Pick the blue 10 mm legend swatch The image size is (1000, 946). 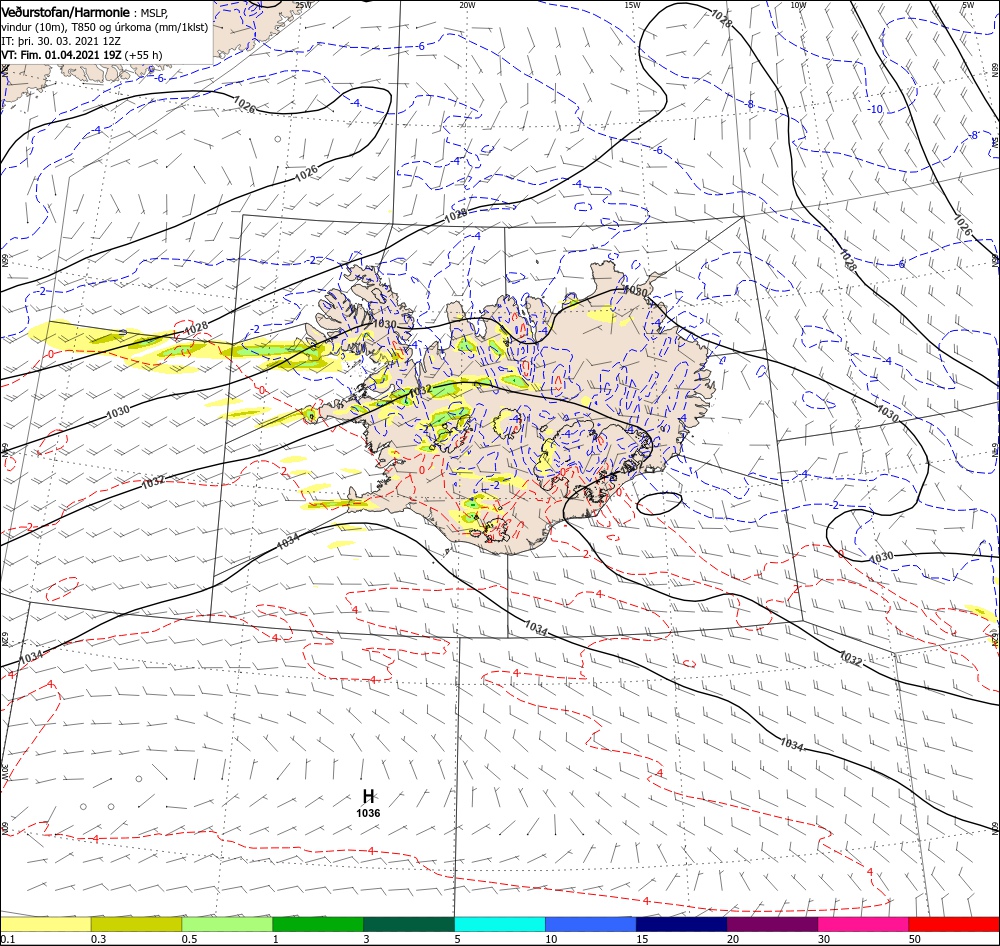click(591, 924)
